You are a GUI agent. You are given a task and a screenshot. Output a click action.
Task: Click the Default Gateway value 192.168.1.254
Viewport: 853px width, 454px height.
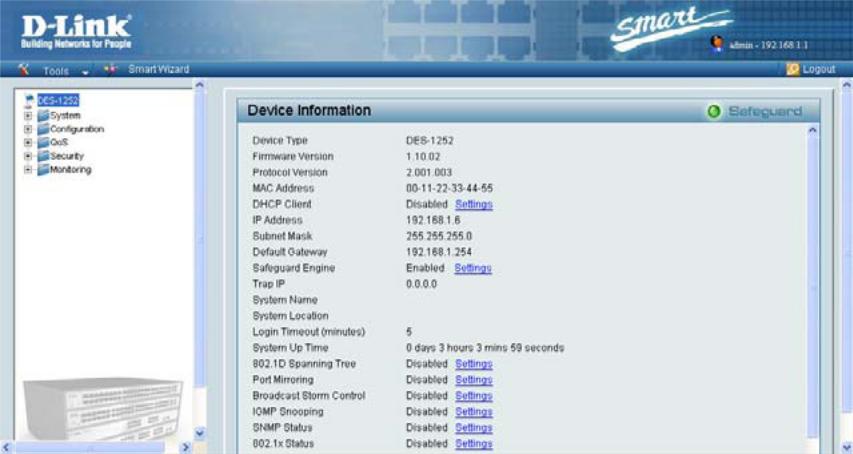click(439, 252)
